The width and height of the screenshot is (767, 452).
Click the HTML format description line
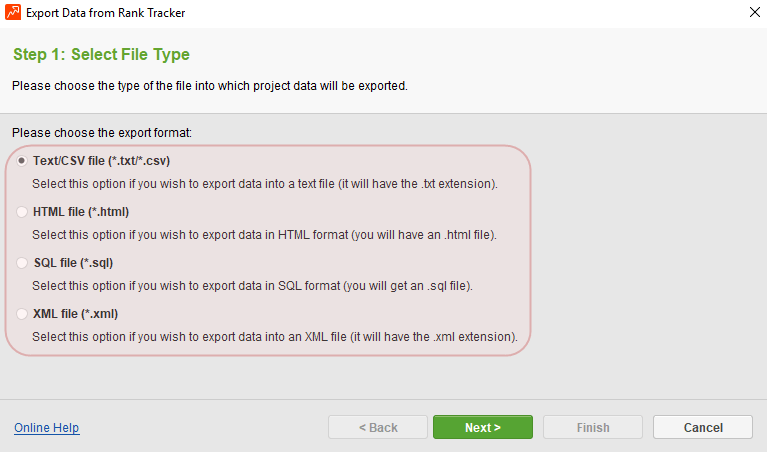tap(264, 235)
